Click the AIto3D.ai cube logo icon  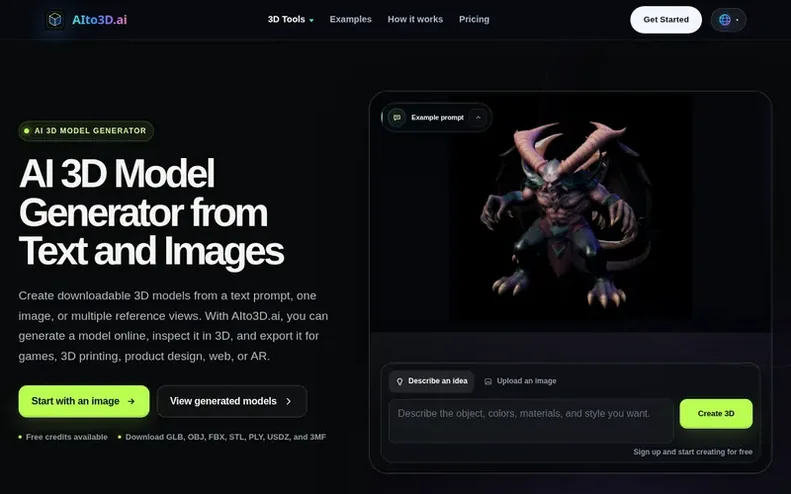pyautogui.click(x=55, y=20)
